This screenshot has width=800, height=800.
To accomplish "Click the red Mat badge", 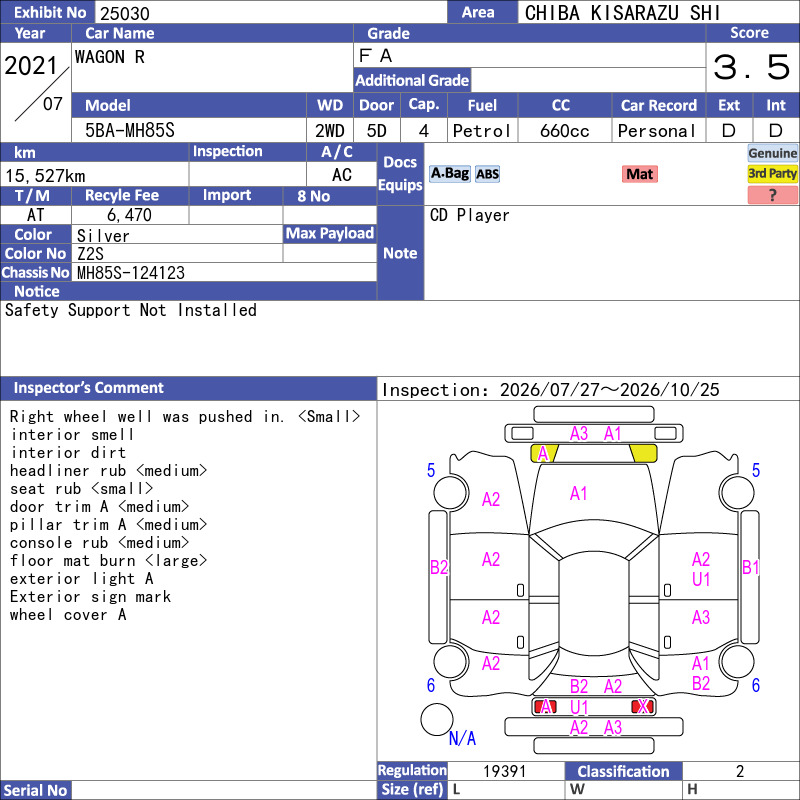I will click(639, 174).
